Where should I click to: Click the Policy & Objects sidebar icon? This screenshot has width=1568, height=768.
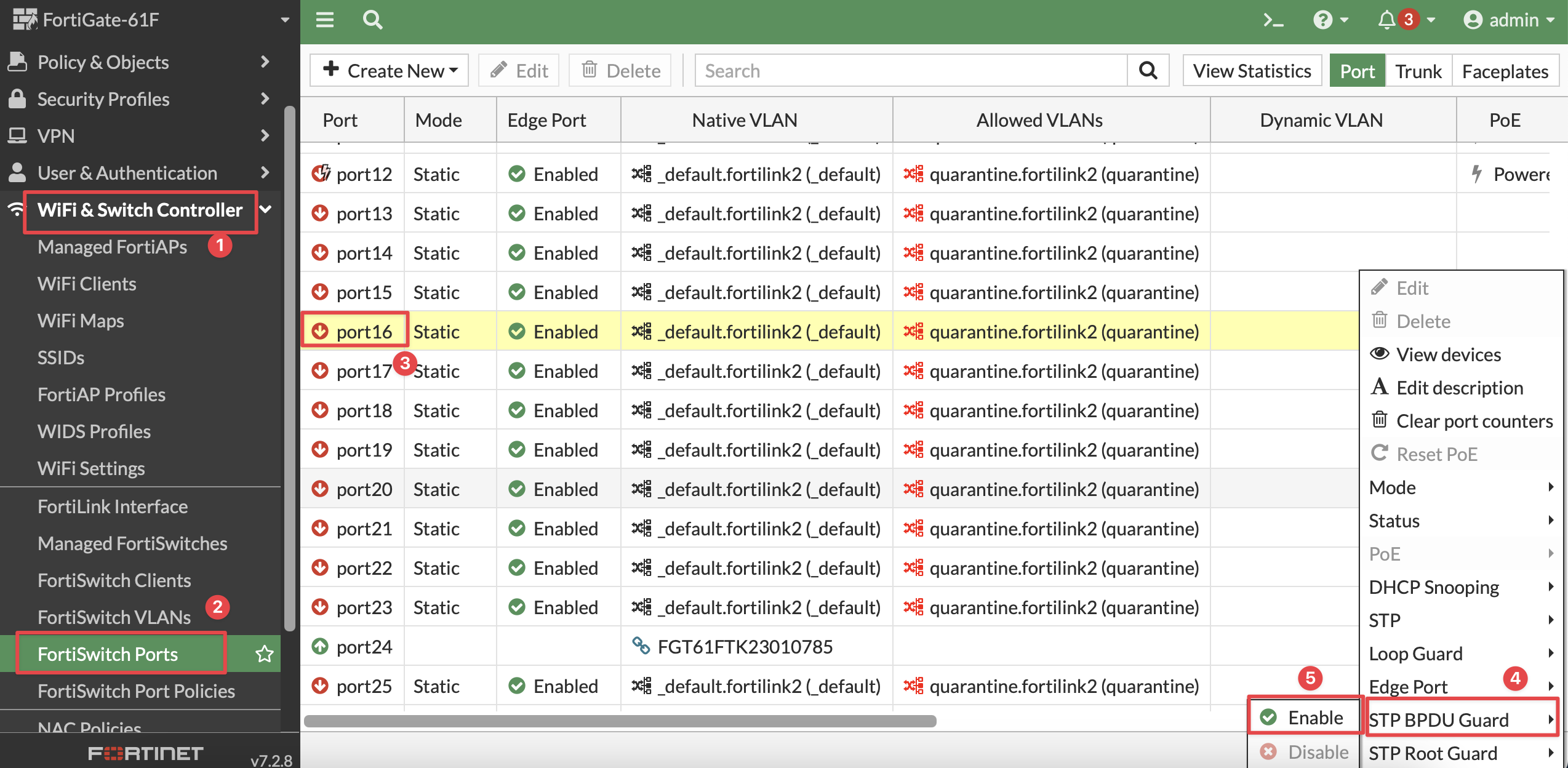pyautogui.click(x=18, y=62)
